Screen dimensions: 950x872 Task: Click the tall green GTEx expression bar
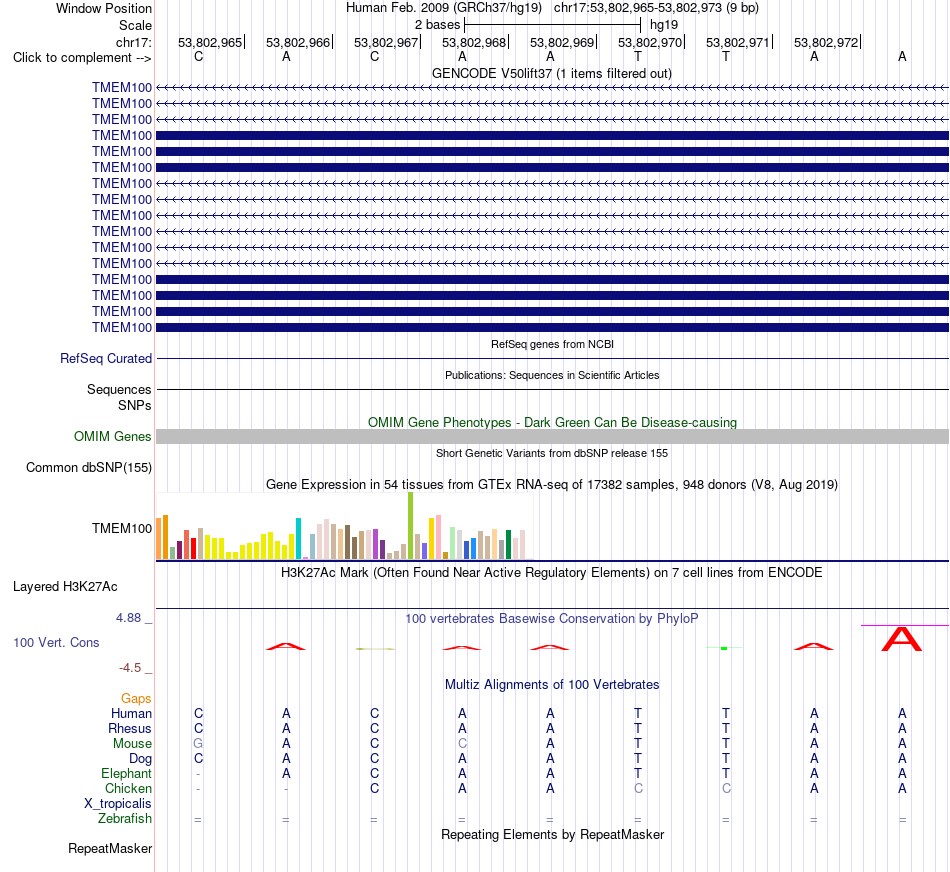(410, 525)
